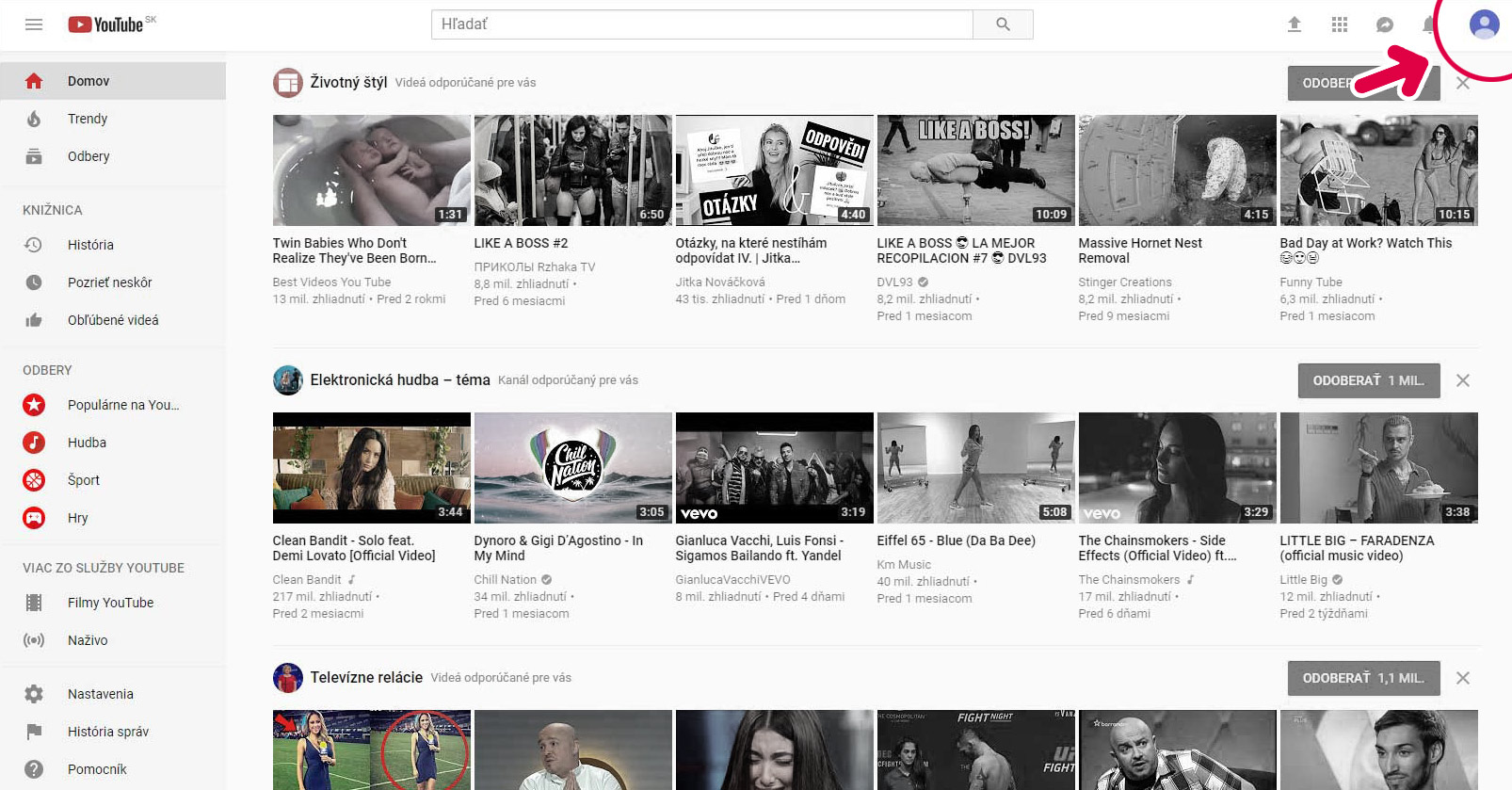Viewport: 1512px width, 790px height.
Task: Open the upload video icon
Action: [1295, 24]
